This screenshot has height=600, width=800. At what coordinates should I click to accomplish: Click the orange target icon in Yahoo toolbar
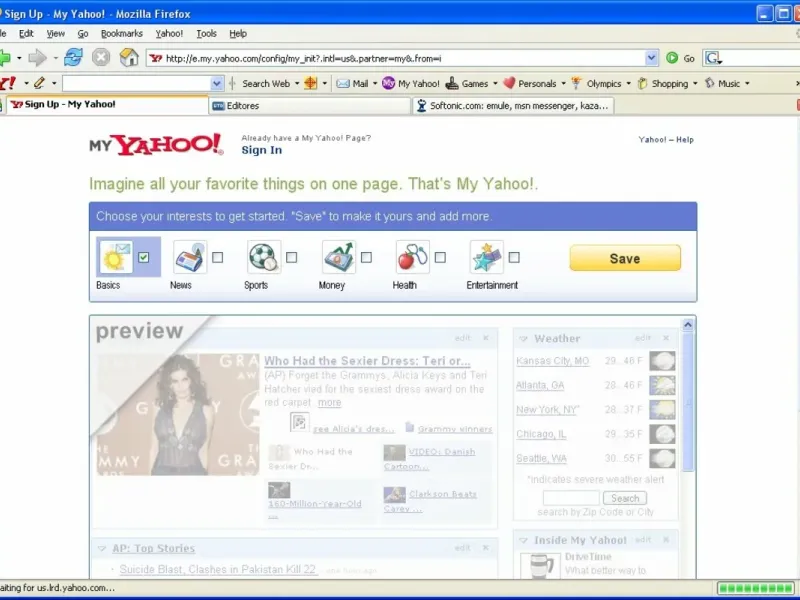tap(310, 83)
